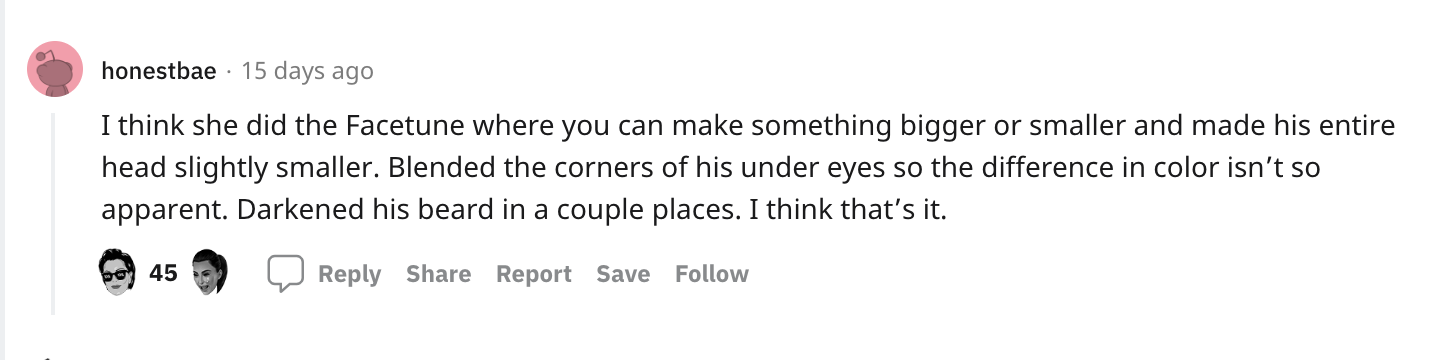Save this comment
The height and width of the screenshot is (360, 1447).
(623, 274)
